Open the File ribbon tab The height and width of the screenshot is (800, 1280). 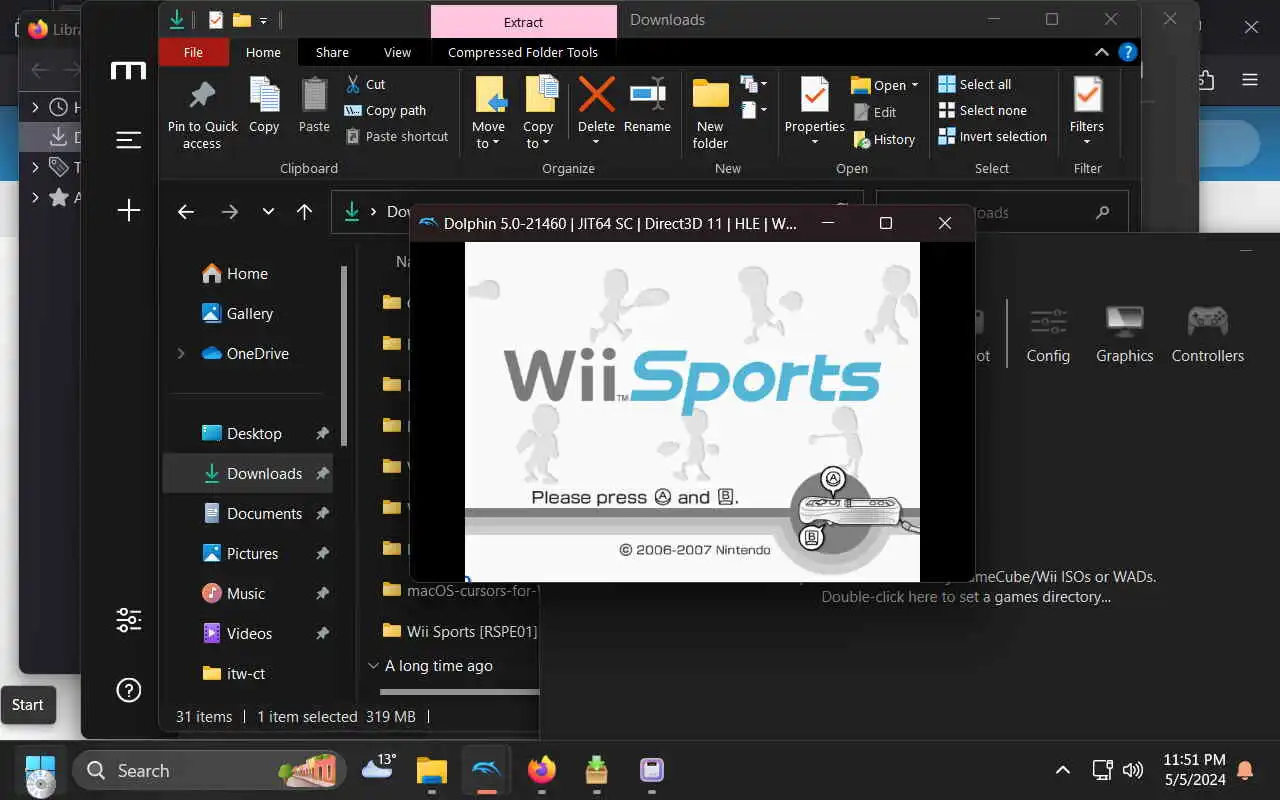pyautogui.click(x=193, y=52)
